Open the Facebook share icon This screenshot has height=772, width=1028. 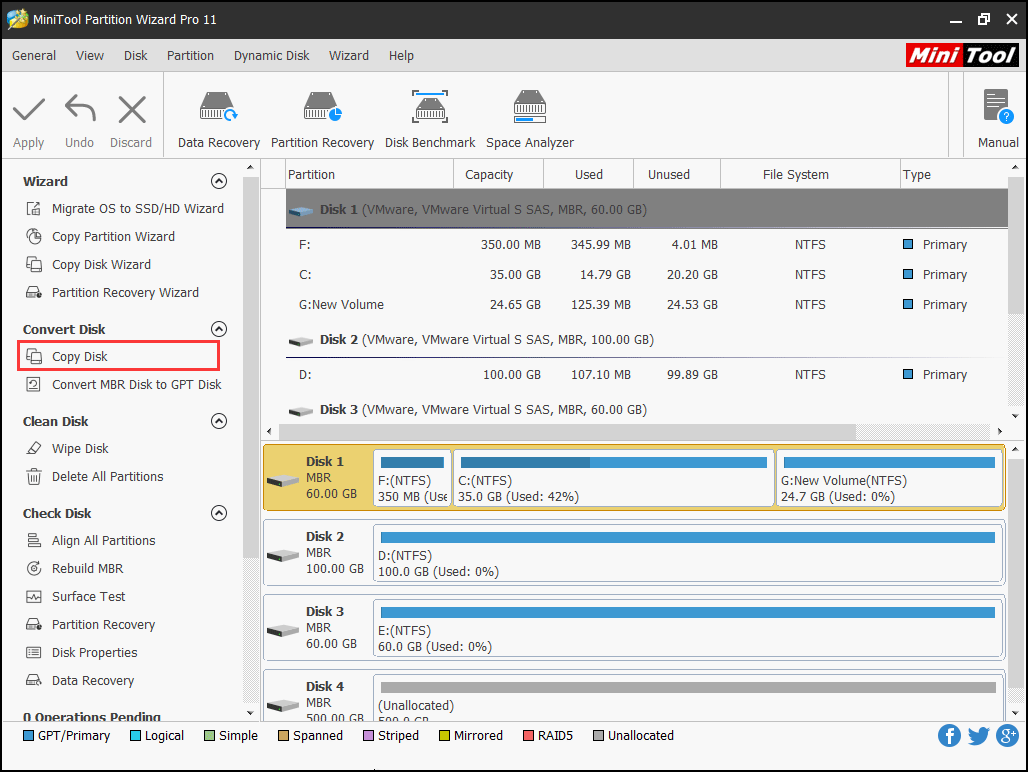[949, 735]
